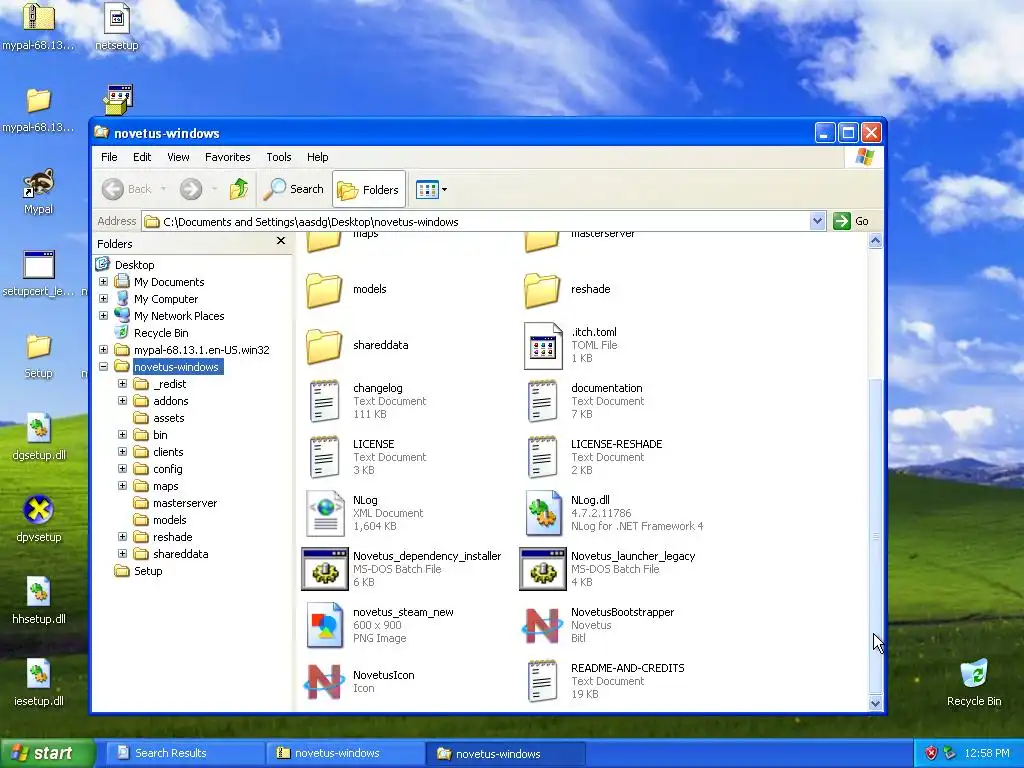This screenshot has height=768, width=1024.
Task: Select the changelog text document icon
Action: tap(324, 401)
